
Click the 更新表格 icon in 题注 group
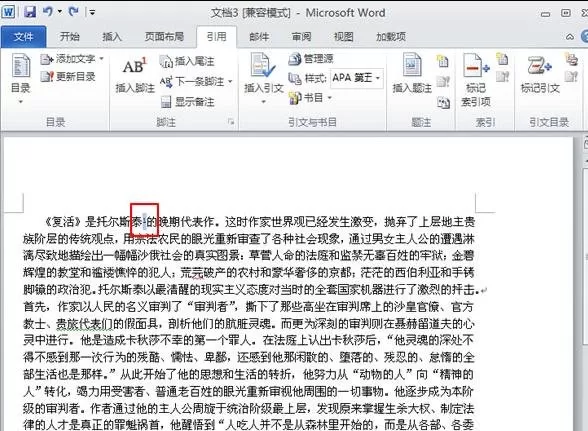pos(442,81)
